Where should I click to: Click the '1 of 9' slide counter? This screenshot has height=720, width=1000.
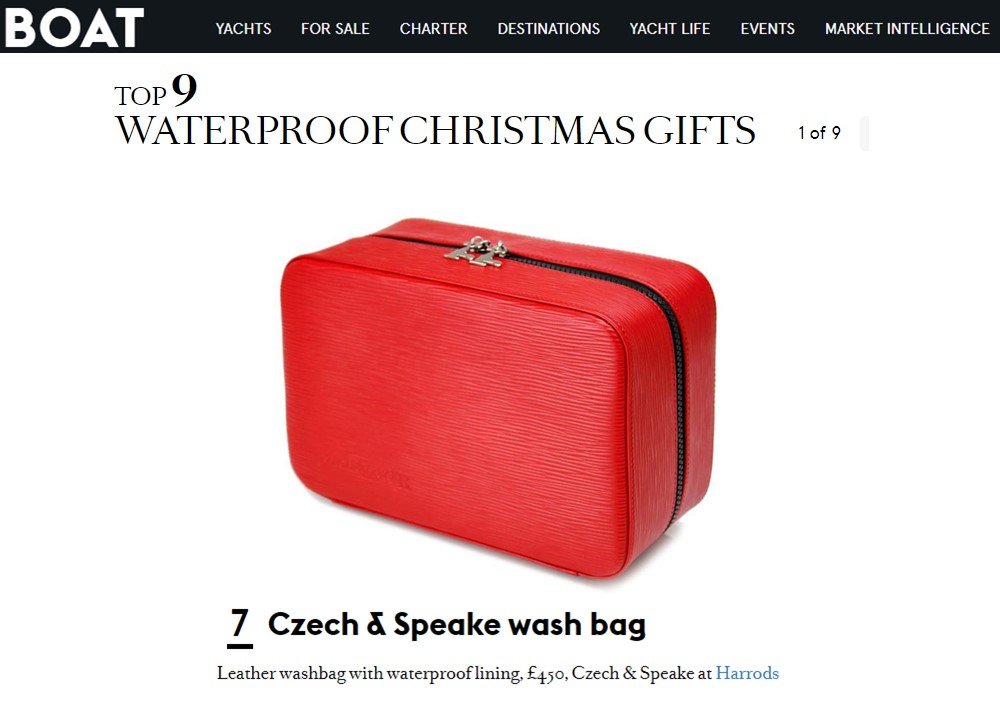coord(819,133)
